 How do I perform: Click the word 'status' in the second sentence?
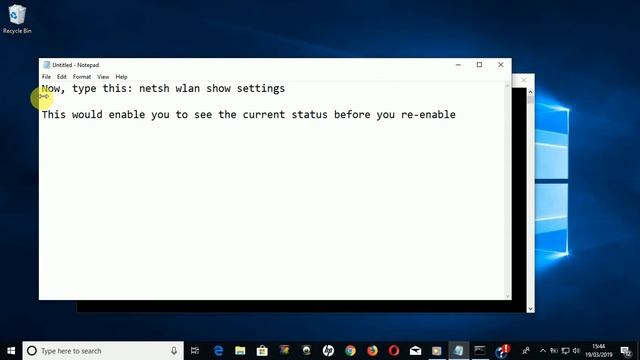click(309, 115)
